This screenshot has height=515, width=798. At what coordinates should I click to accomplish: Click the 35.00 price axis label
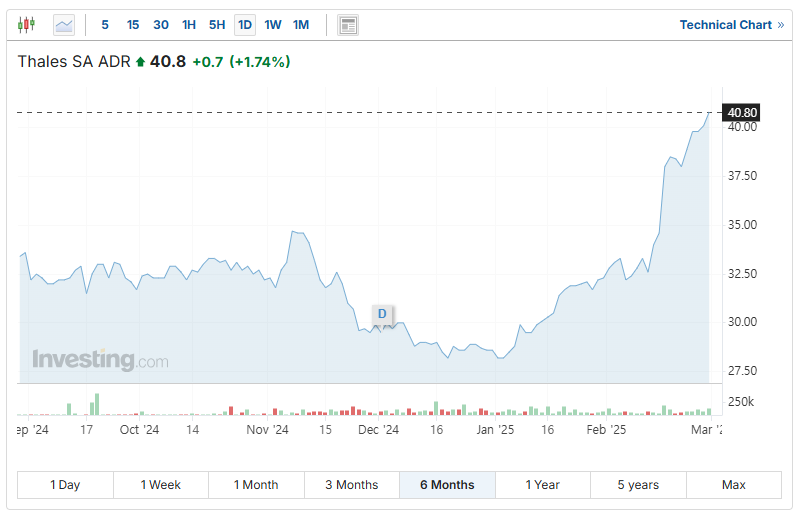coord(743,225)
